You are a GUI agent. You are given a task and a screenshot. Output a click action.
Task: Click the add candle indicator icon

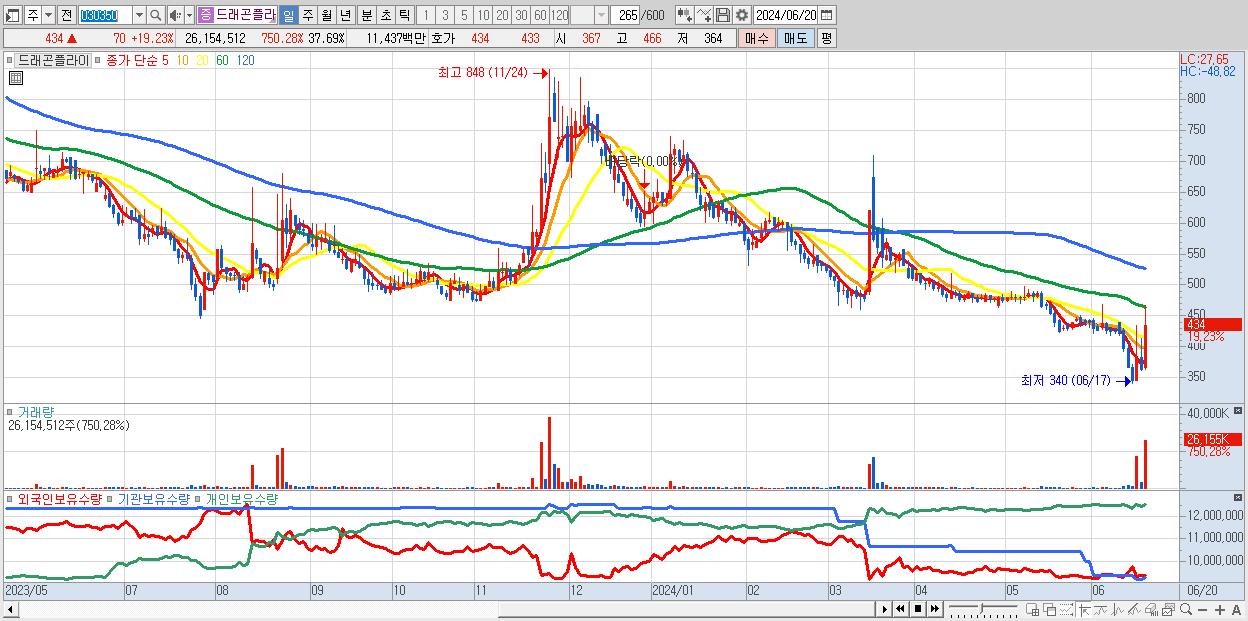tap(684, 15)
